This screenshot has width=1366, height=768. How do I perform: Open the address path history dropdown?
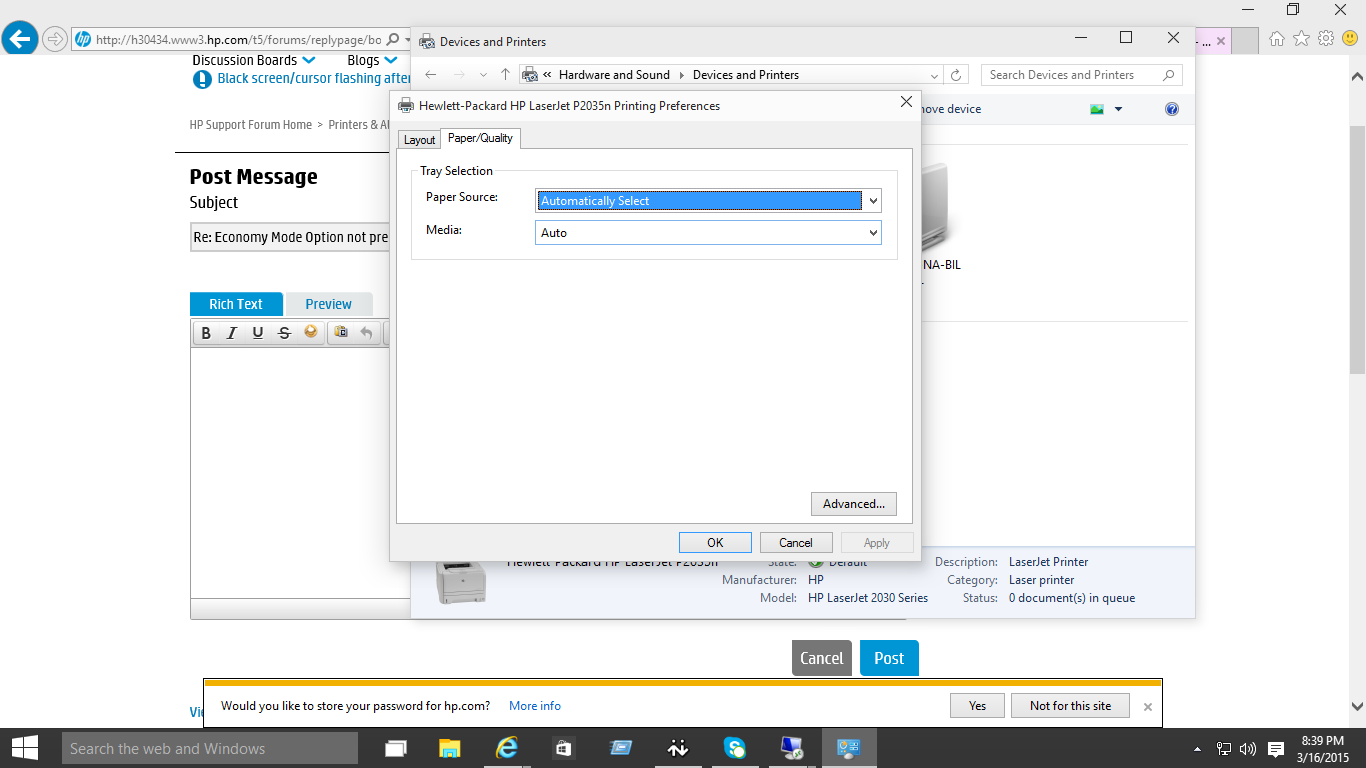click(934, 75)
